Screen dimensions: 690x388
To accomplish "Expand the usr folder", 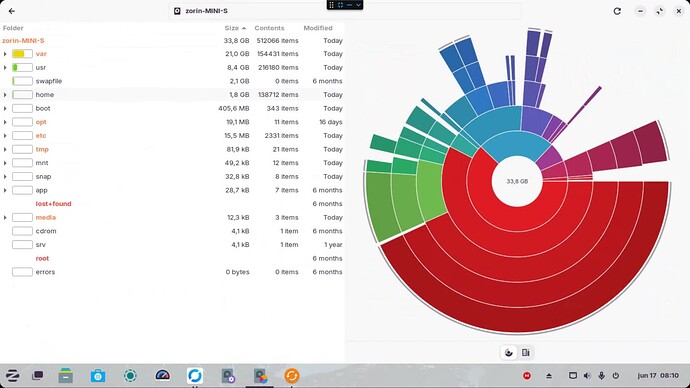I will coord(5,68).
